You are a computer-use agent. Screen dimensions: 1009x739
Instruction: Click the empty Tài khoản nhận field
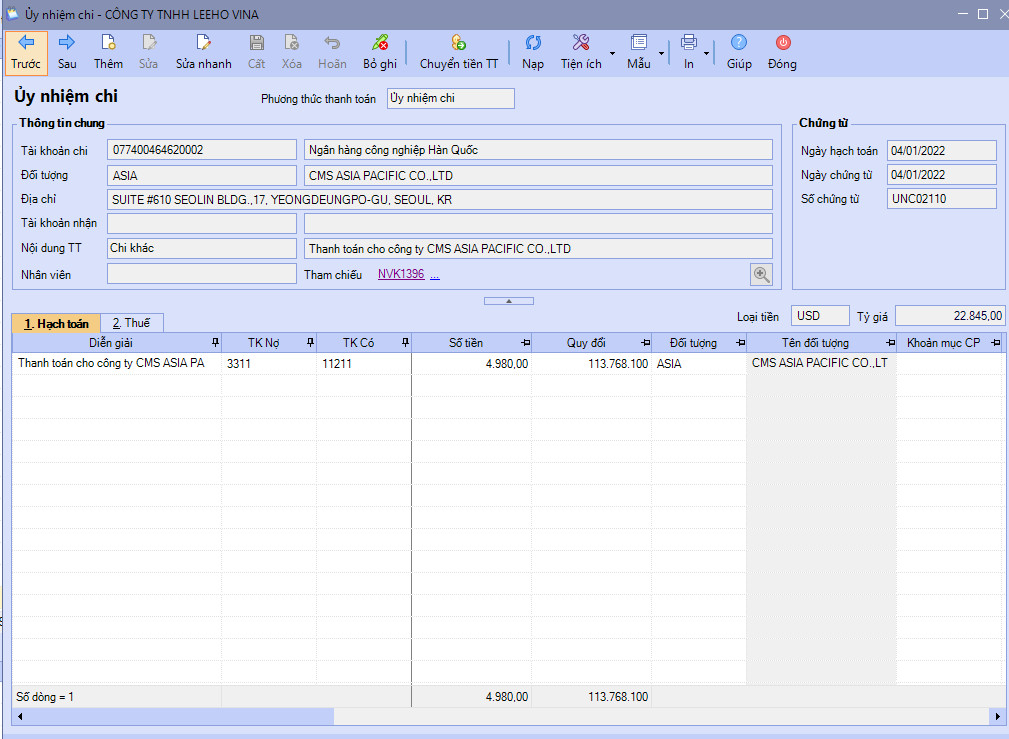201,223
